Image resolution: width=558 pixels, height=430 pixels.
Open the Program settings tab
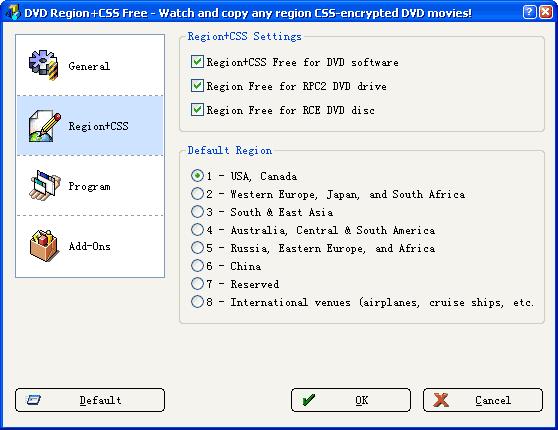point(90,186)
